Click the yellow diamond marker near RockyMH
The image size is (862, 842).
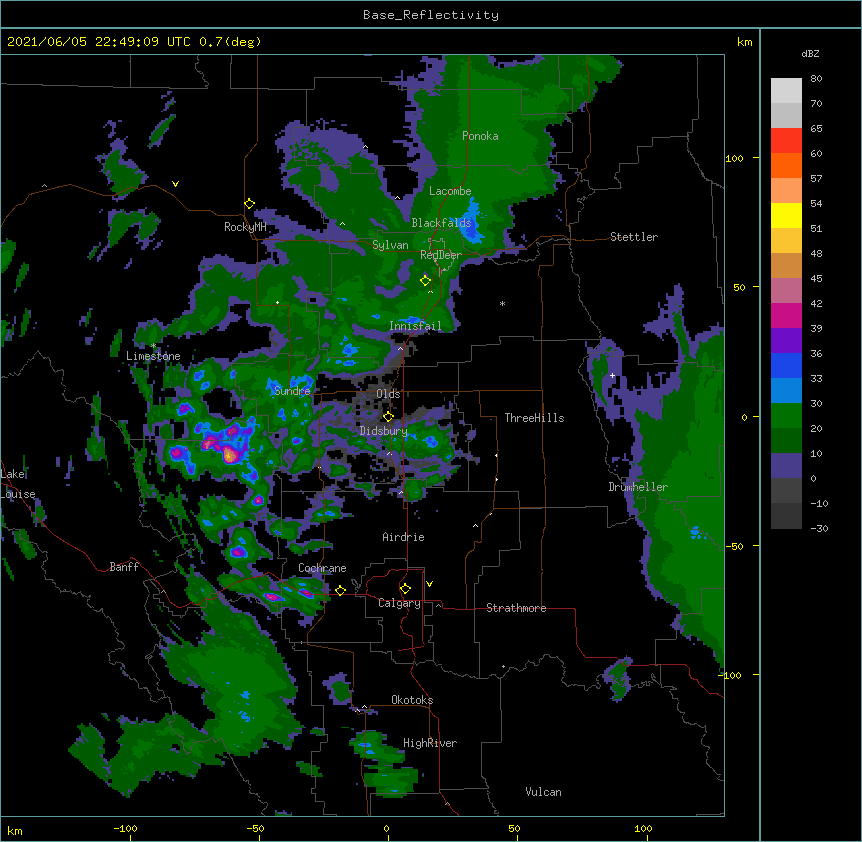[249, 204]
